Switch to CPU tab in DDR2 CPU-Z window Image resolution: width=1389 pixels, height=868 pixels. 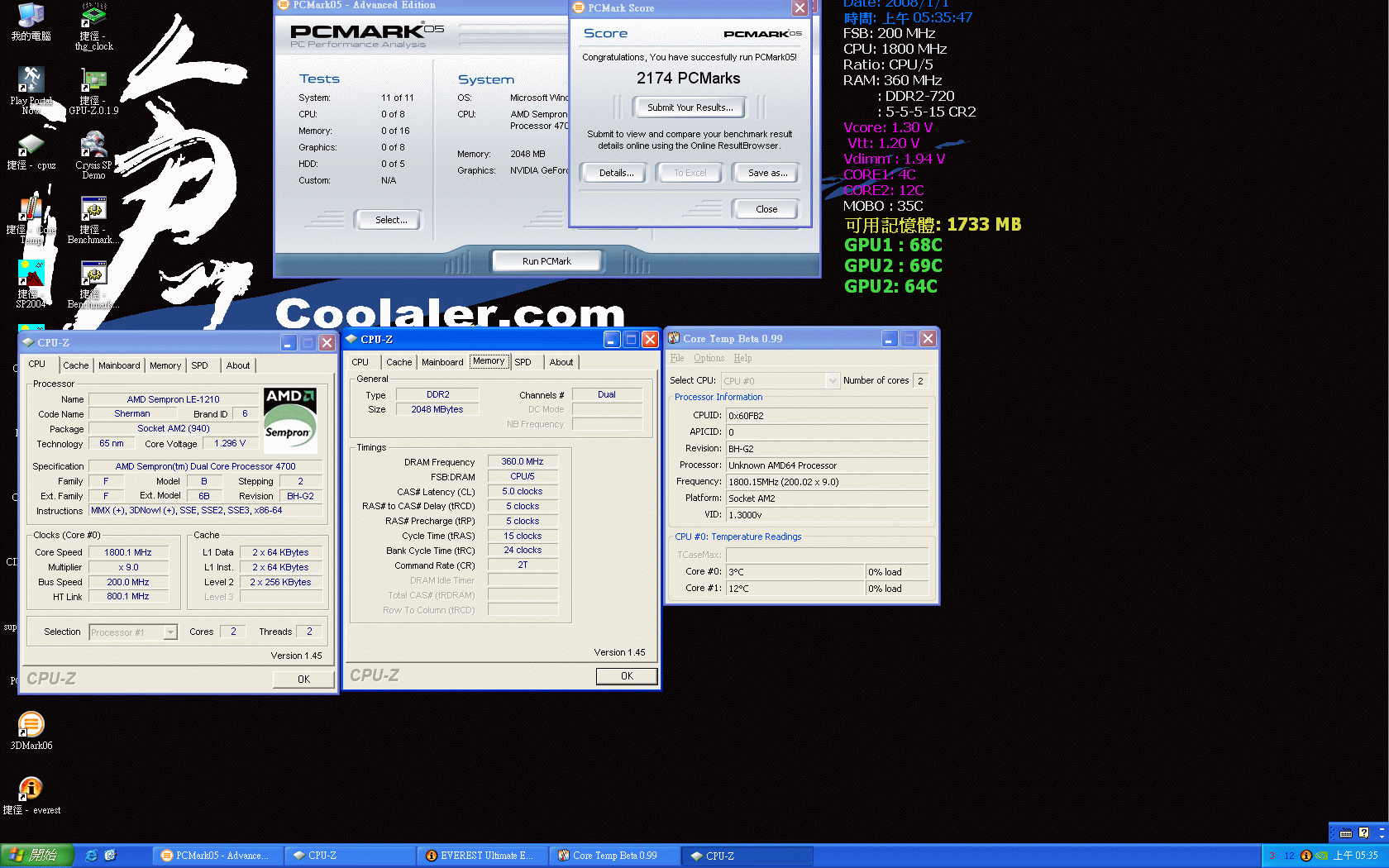[360, 362]
